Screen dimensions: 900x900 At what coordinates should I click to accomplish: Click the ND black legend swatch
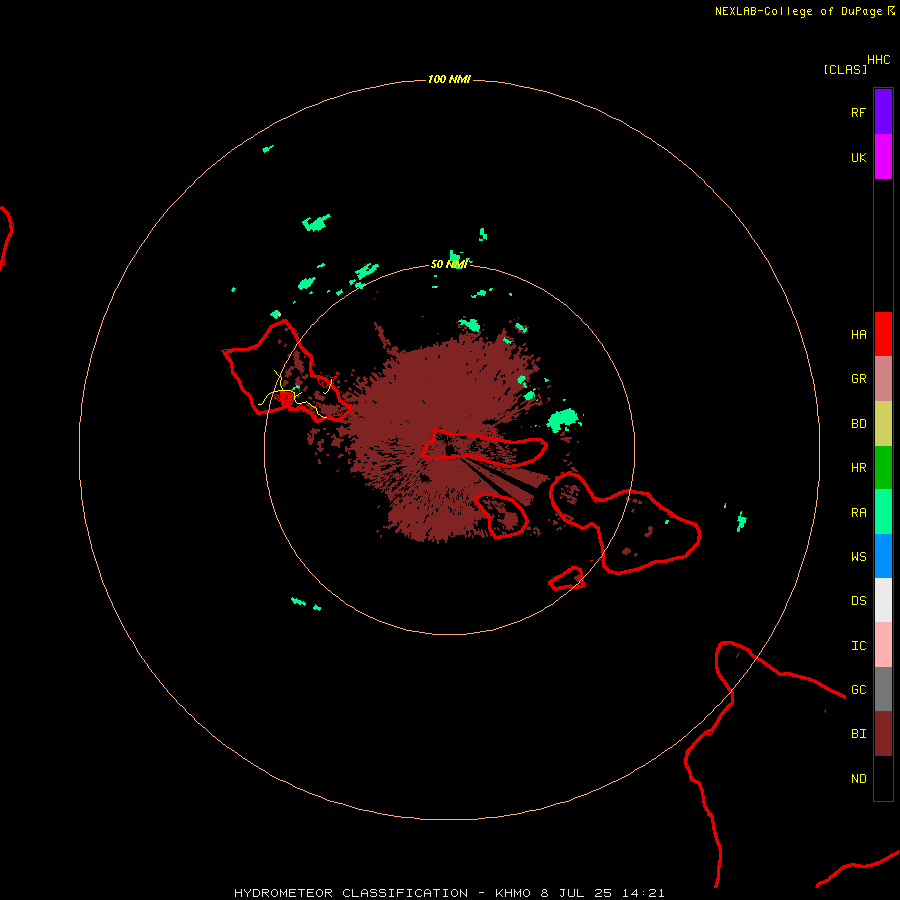coord(883,778)
